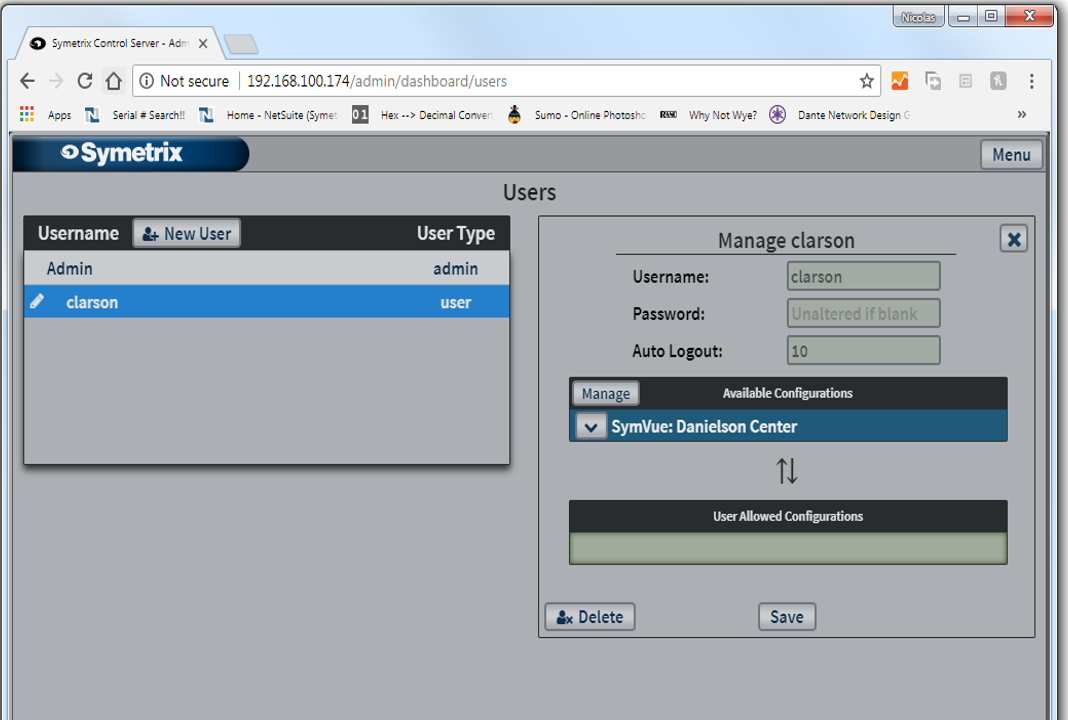Open the Apps bookmark shortcut
1068x720 pixels.
pos(46,115)
